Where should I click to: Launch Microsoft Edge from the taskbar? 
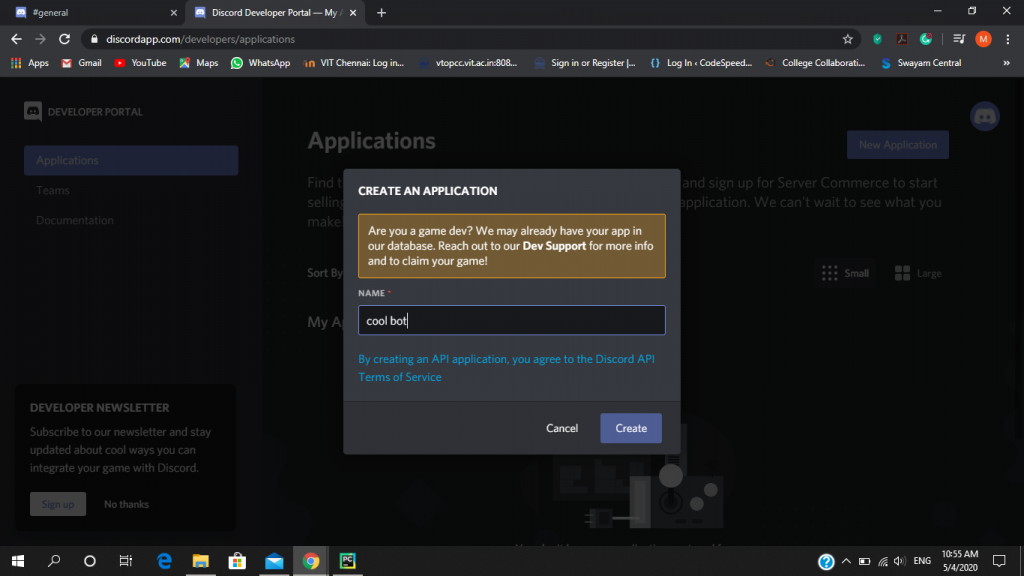point(164,561)
